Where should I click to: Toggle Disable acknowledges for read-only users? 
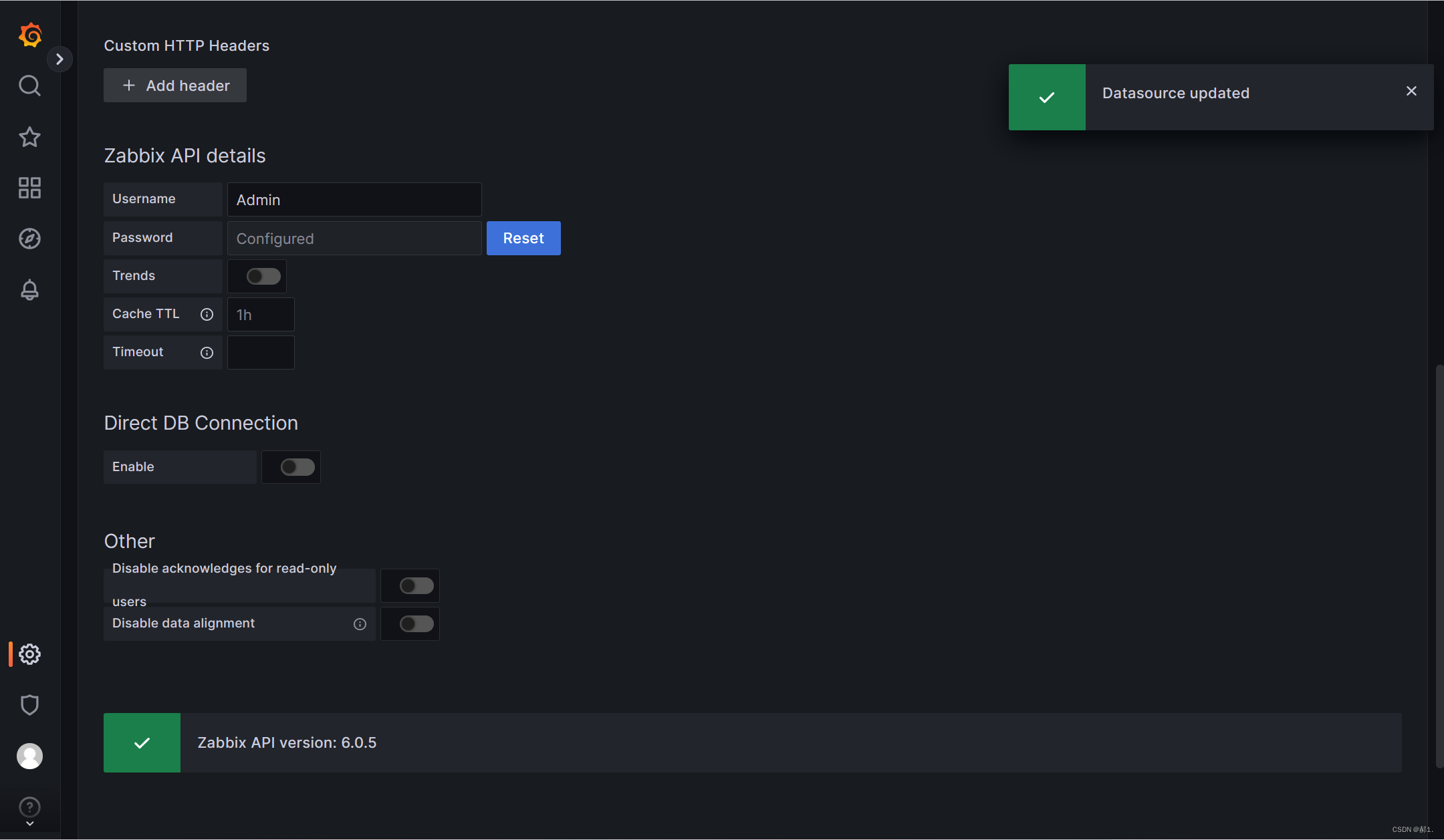click(x=416, y=586)
